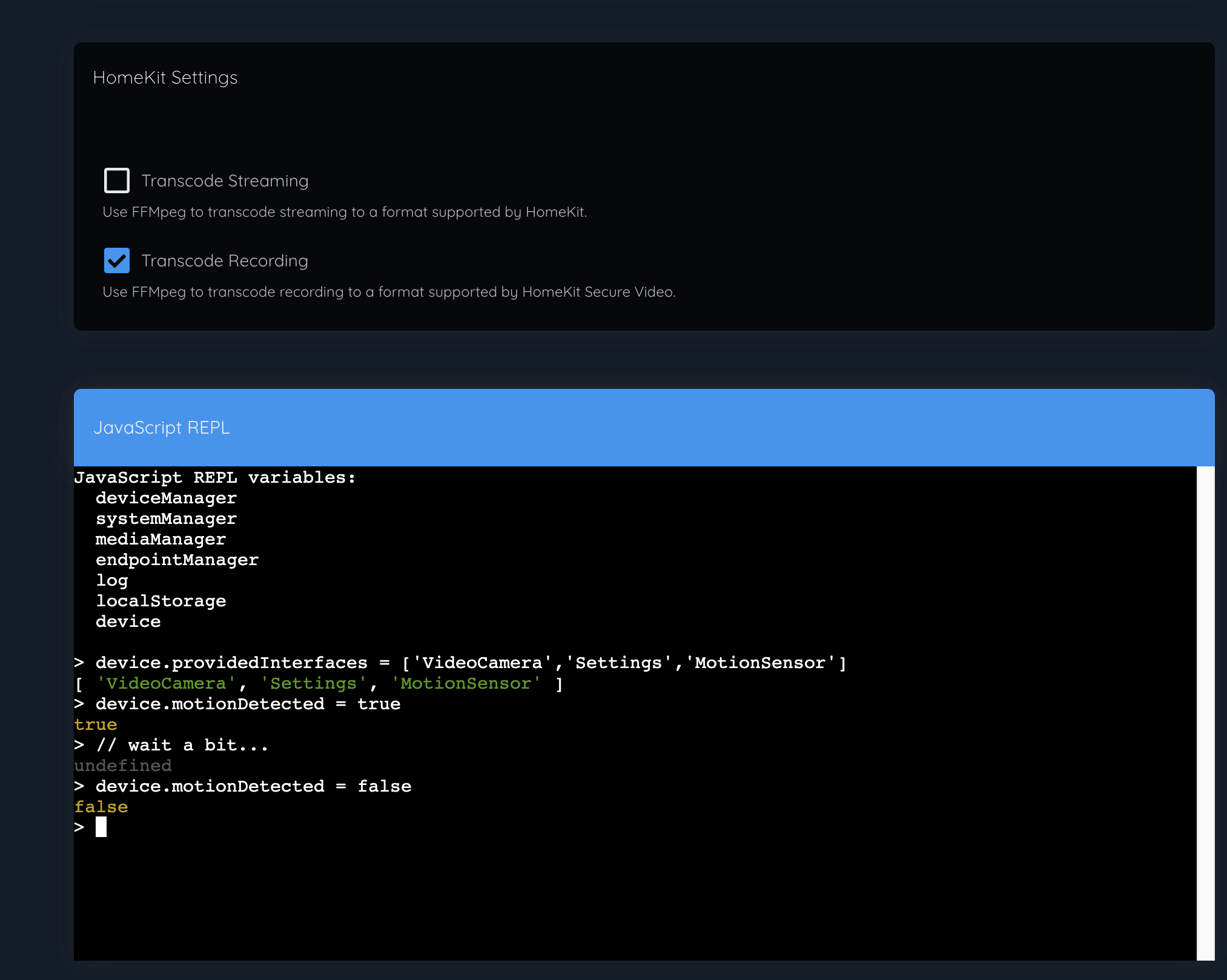Click the HomeKit Settings card title
Screen dimensions: 1227x980
(x=165, y=77)
